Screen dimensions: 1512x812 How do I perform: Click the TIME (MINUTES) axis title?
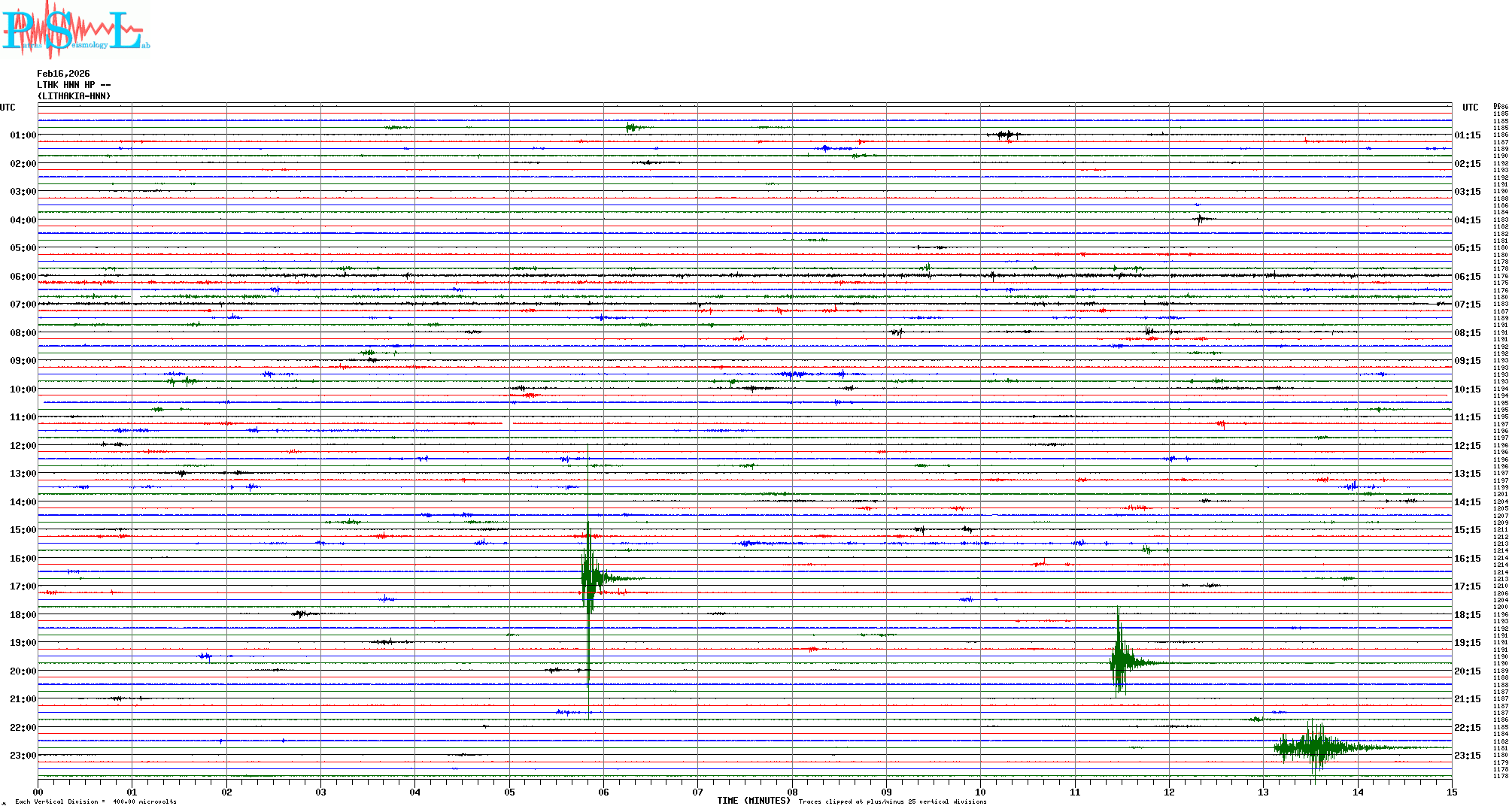(x=753, y=801)
